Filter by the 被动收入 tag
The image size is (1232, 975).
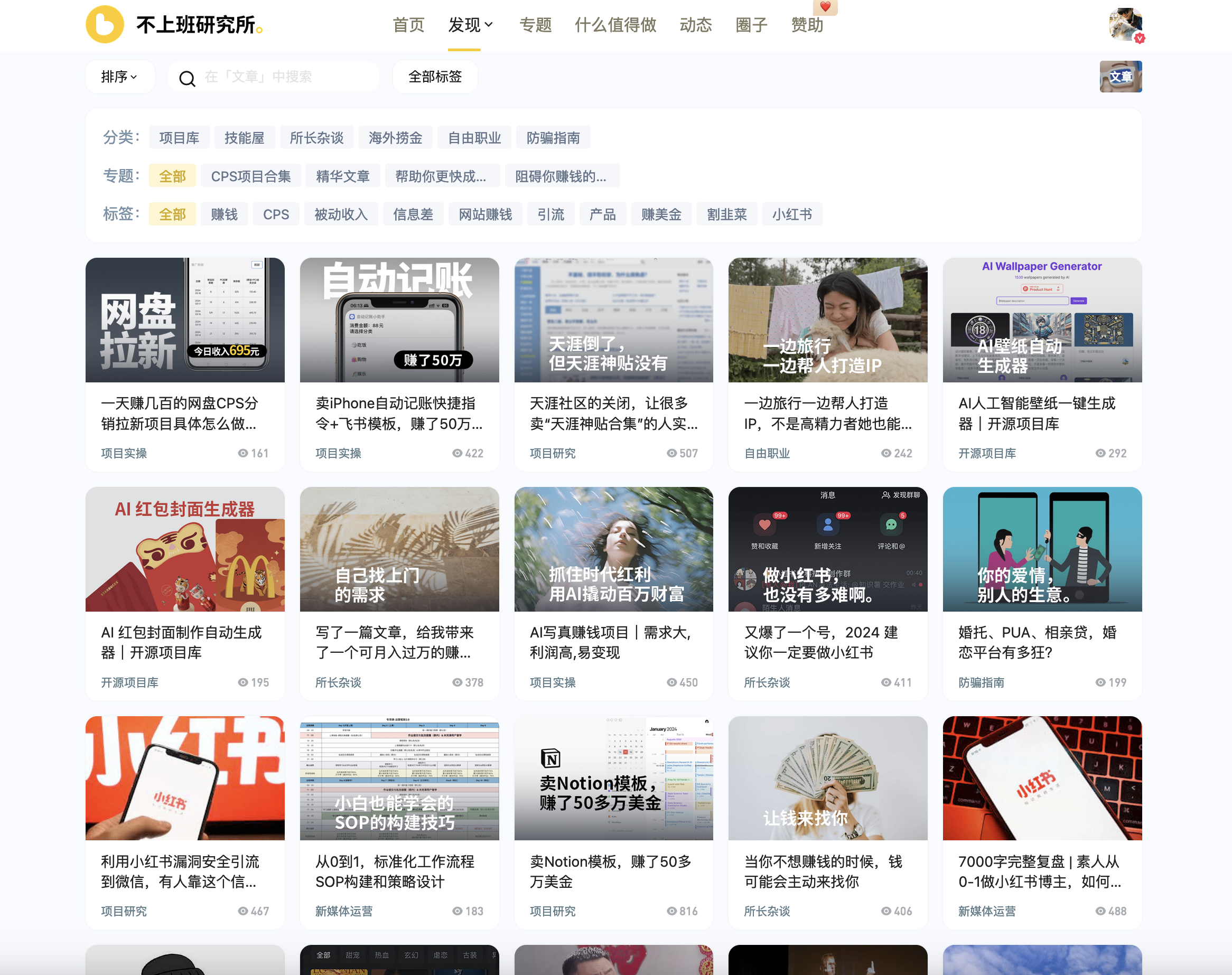(x=341, y=214)
